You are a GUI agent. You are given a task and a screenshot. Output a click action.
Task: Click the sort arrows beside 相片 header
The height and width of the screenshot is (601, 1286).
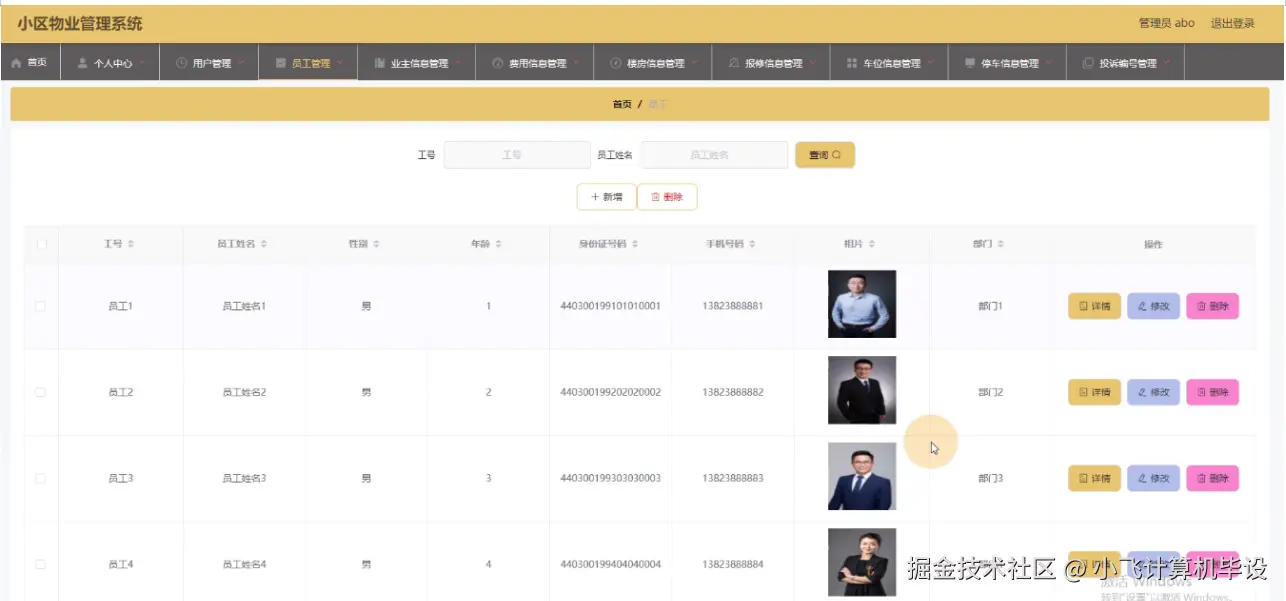tap(871, 244)
